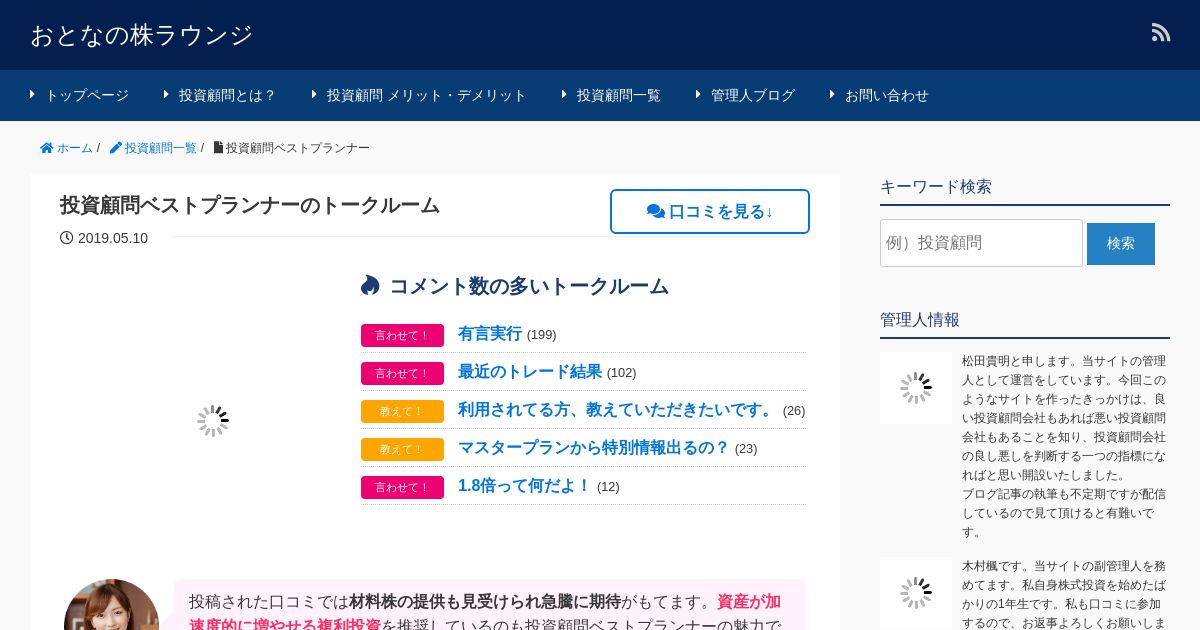1200x630 pixels.
Task: Click the 管理人情報 heading
Action: (920, 320)
